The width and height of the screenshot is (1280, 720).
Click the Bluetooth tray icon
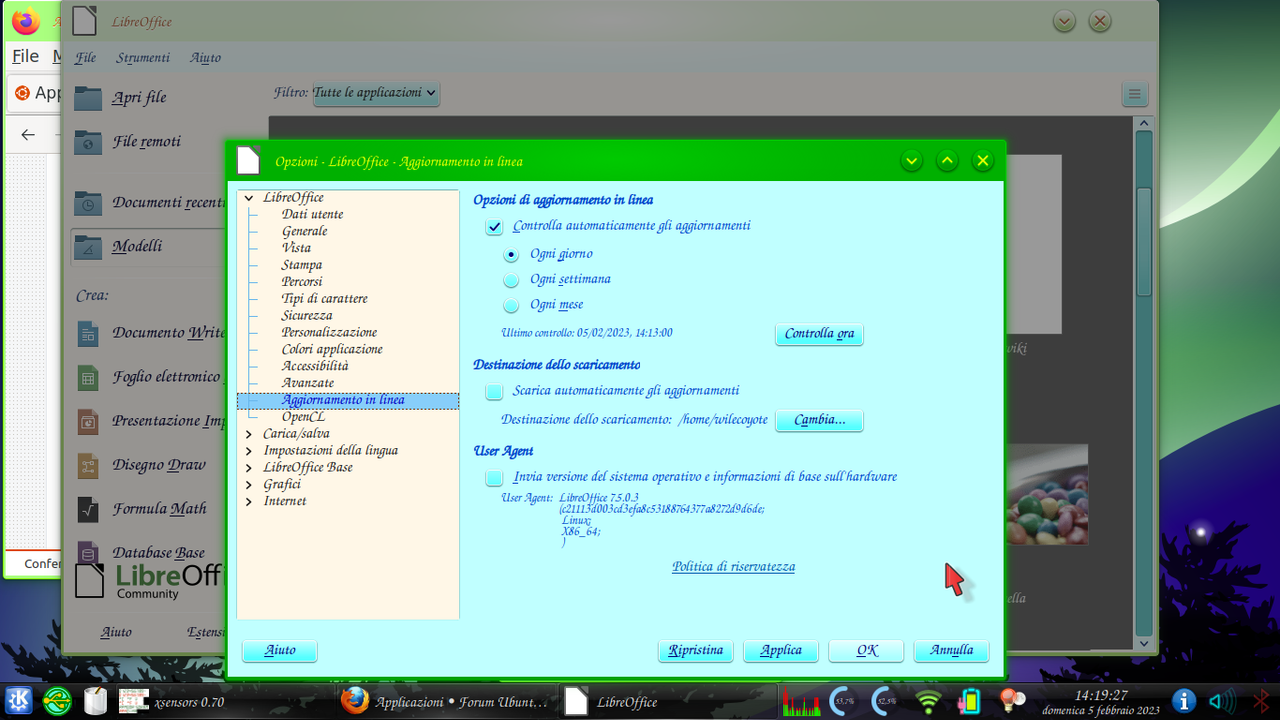(x=1260, y=702)
